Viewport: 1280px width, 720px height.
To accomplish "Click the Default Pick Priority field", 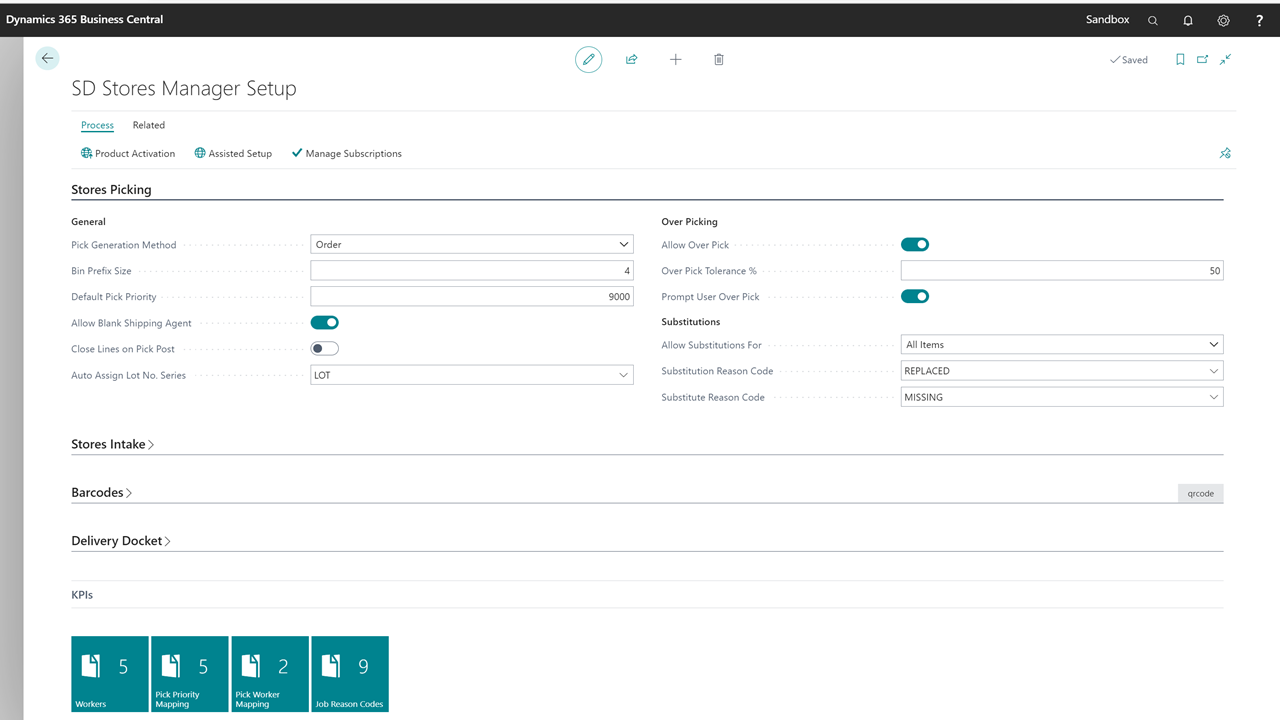I will click(472, 297).
